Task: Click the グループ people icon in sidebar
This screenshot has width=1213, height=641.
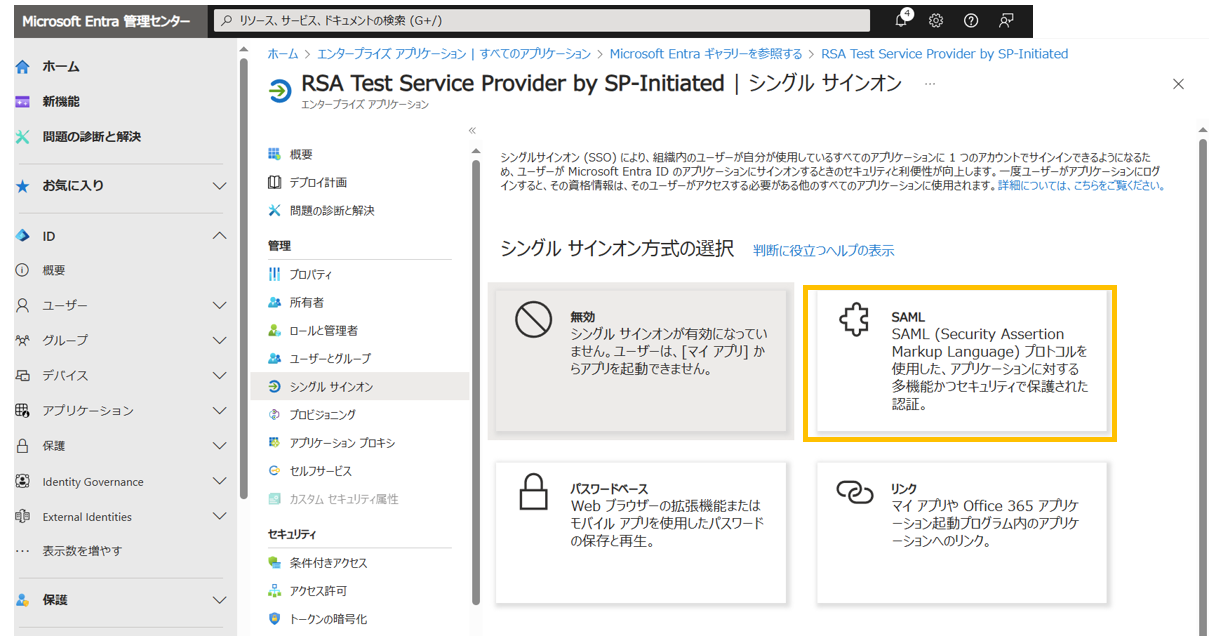Action: click(23, 340)
